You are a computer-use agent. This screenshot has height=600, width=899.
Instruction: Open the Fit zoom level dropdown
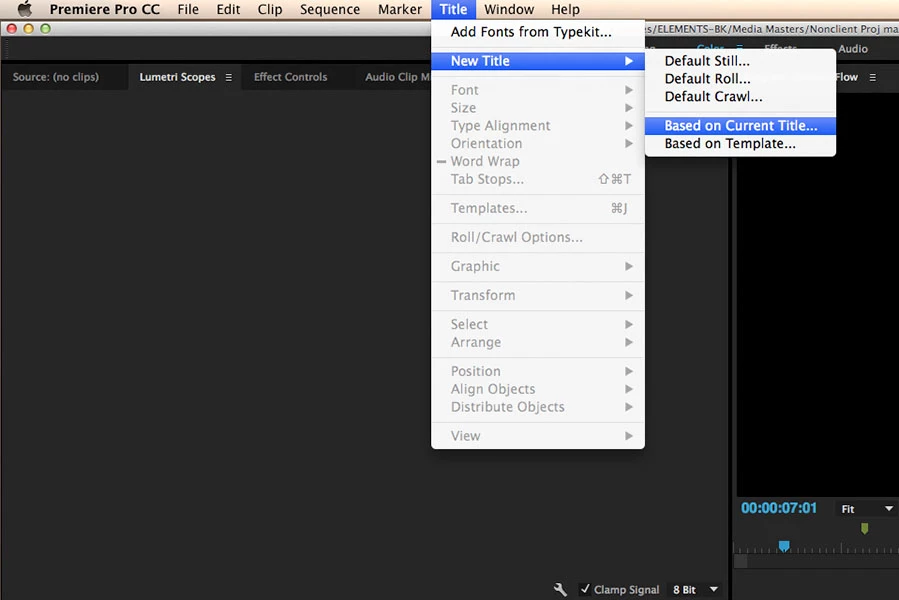pos(866,509)
